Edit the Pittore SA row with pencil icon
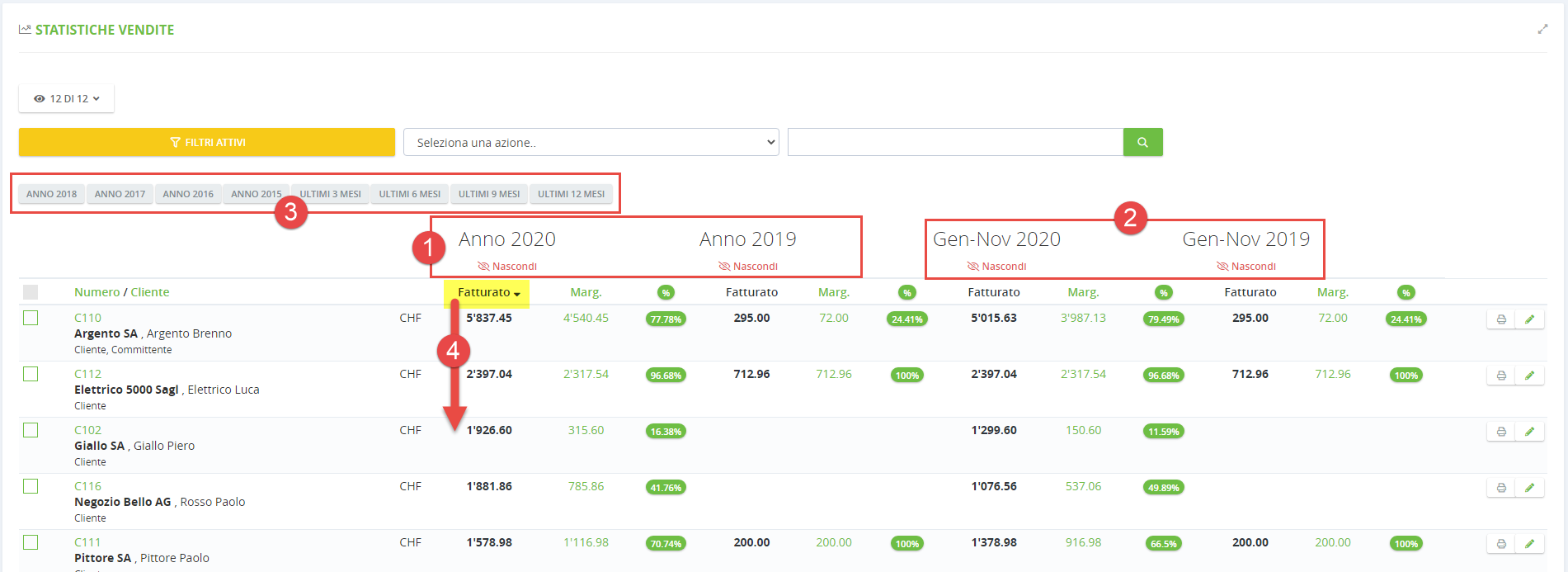Screen dimensions: 1568x572 [x=1529, y=544]
